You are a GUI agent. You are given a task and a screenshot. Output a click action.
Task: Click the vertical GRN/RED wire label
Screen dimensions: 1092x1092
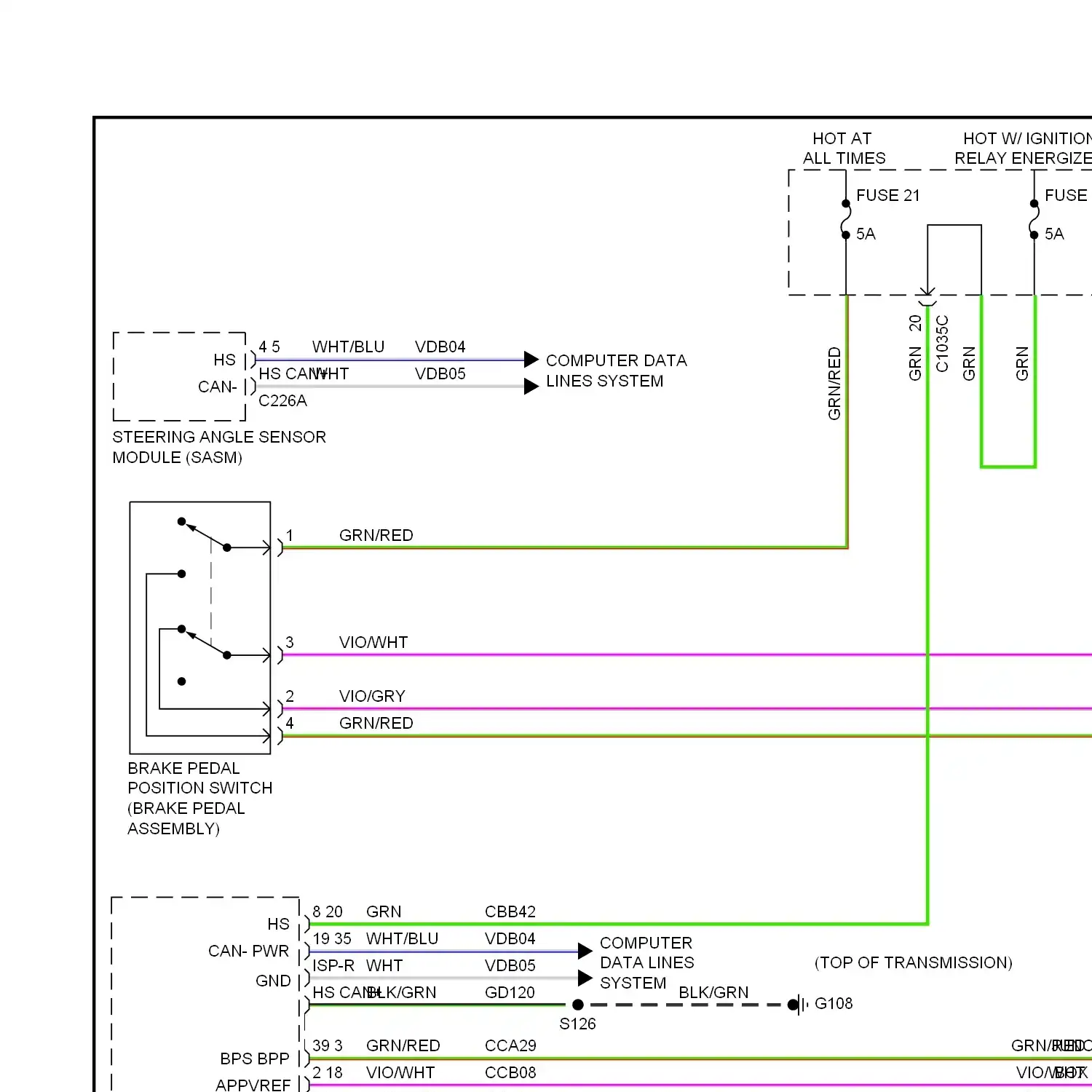pyautogui.click(x=834, y=384)
